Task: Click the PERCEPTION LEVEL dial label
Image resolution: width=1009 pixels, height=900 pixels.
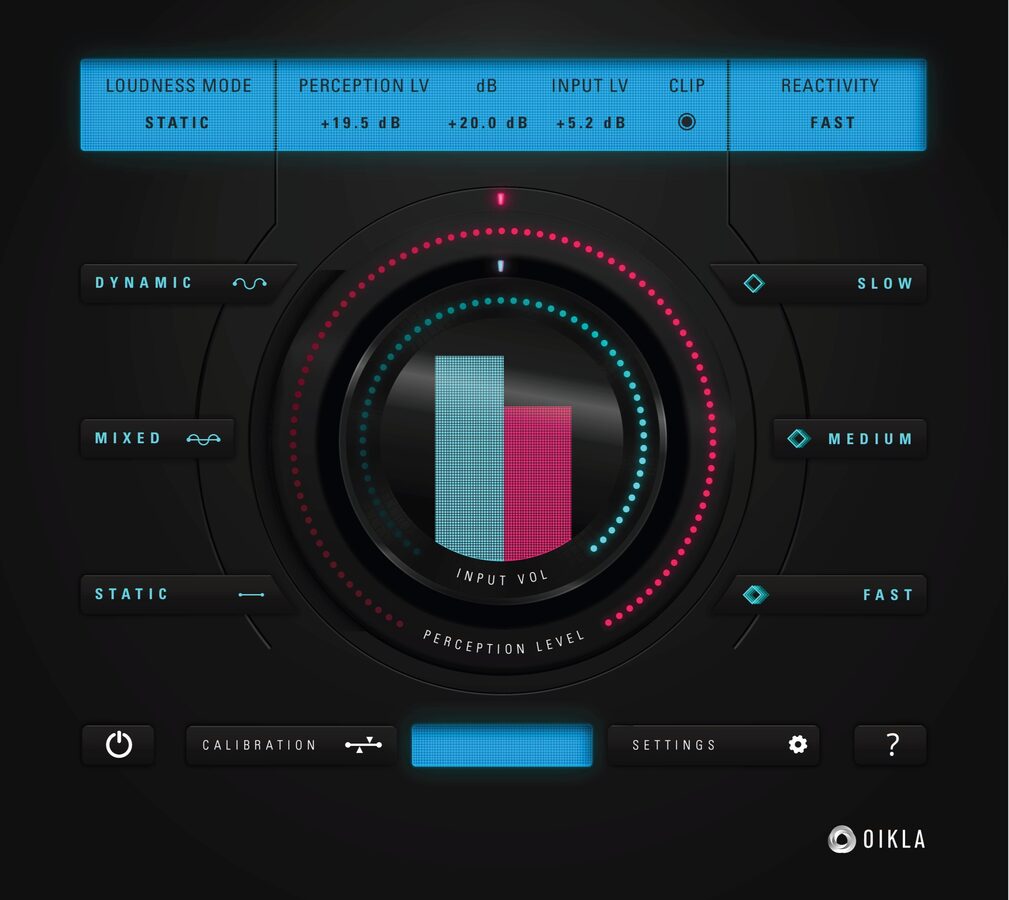Action: 504,643
